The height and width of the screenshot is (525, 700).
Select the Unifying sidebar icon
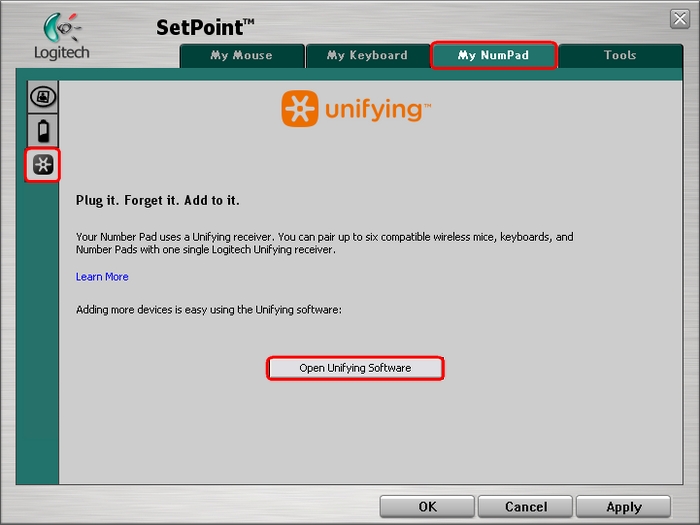[43, 165]
